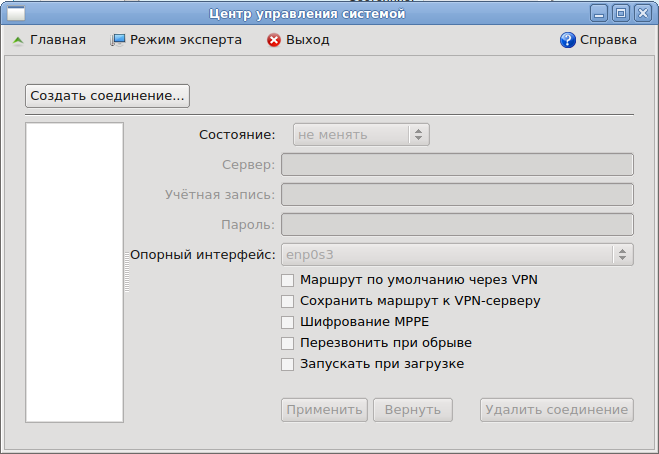This screenshot has width=659, height=454.
Task: Toggle Сохранить маршрут к VPN-серверу checkbox
Action: coord(287,301)
